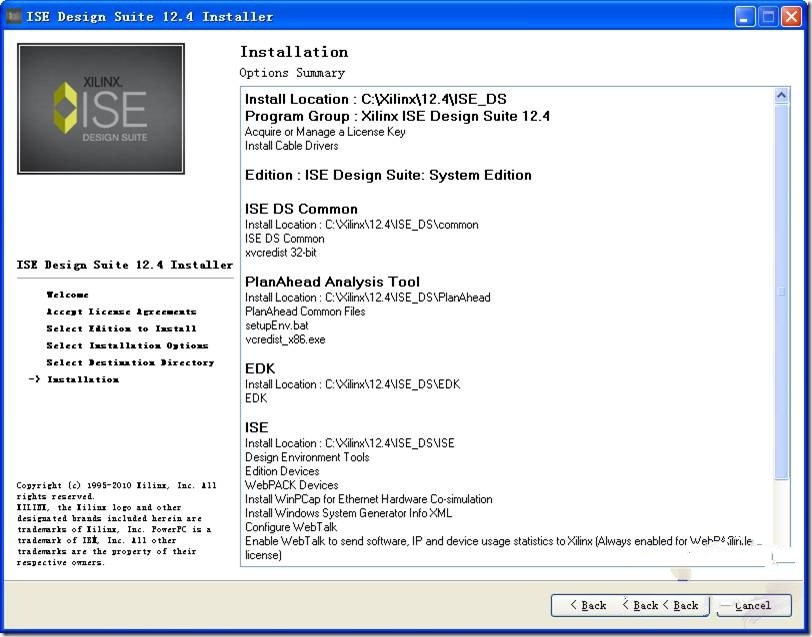Click the Accept License Agreements step
This screenshot has width=812, height=637.
click(121, 312)
